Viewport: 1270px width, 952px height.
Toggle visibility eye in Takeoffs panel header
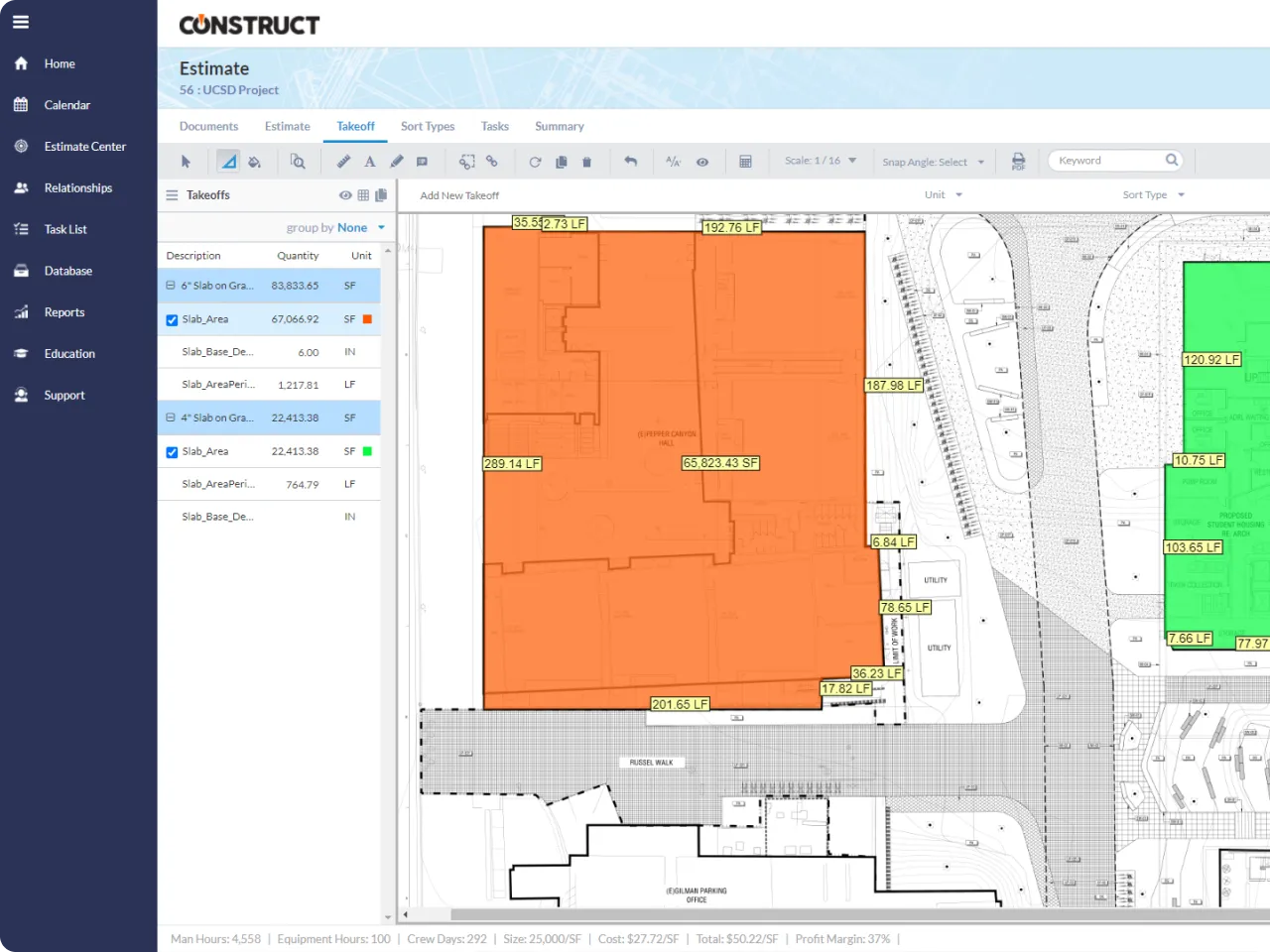[345, 195]
